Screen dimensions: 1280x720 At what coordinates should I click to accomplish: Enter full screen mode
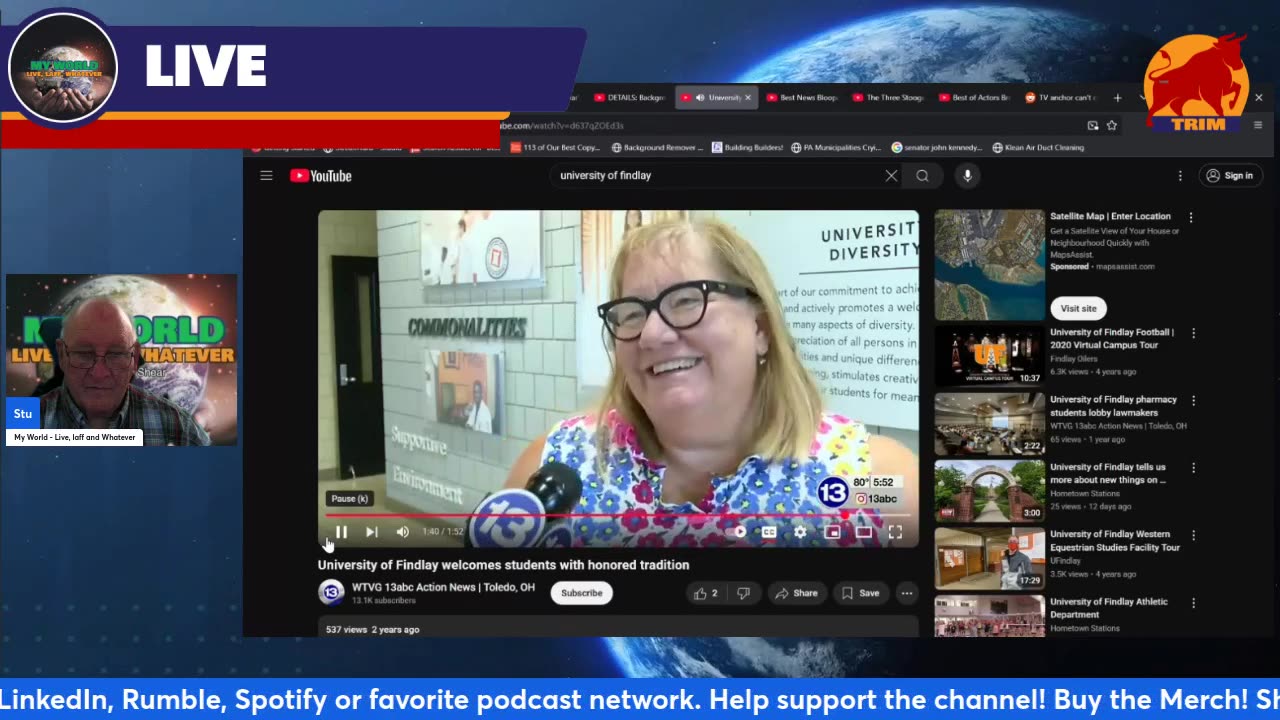(895, 532)
